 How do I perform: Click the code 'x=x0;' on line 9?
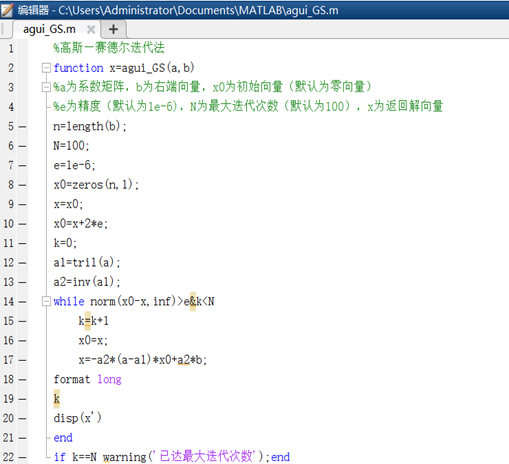point(68,204)
